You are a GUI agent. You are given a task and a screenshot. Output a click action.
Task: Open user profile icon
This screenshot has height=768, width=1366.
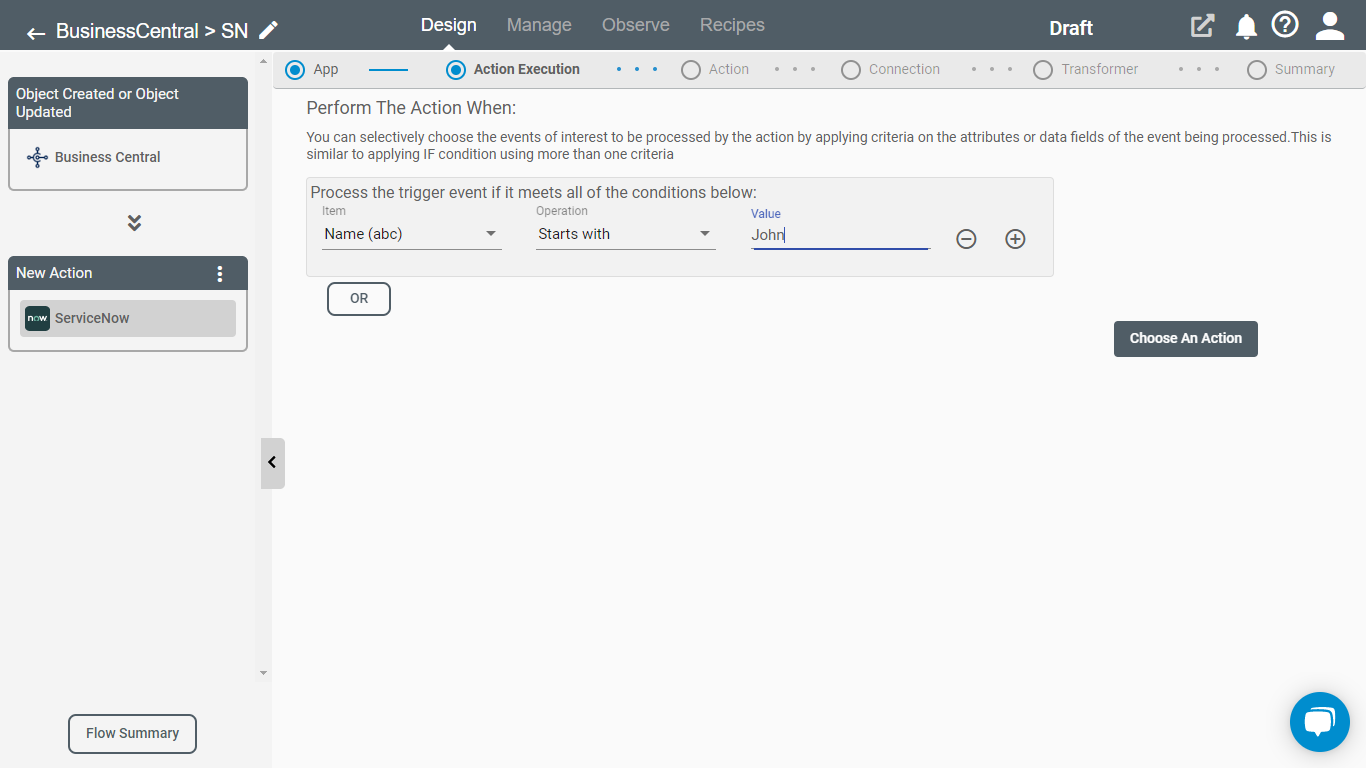pos(1330,26)
